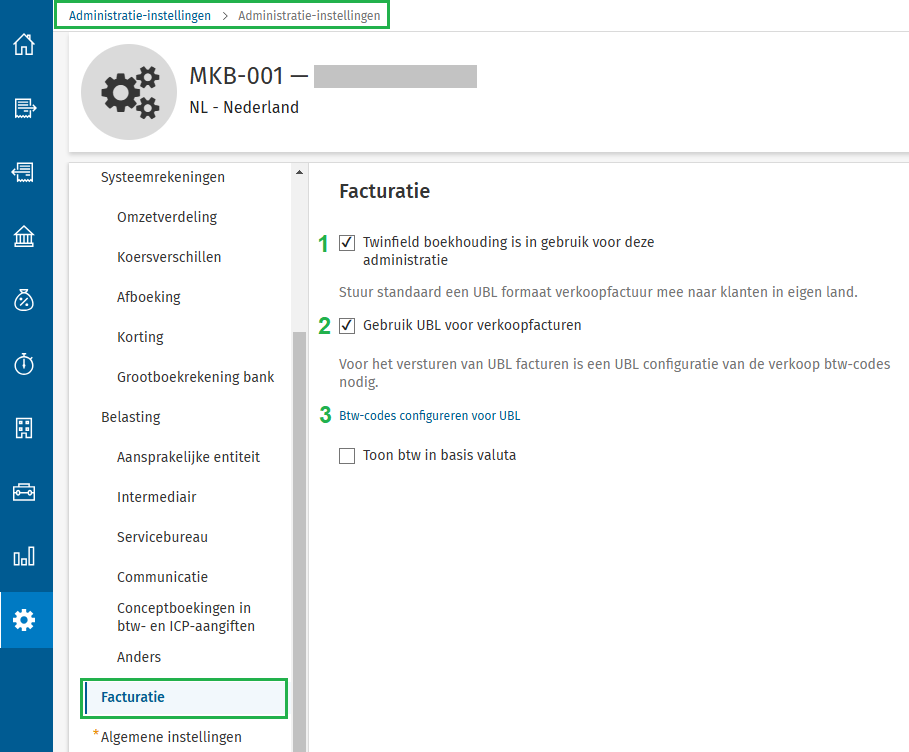
Task: Open the stopwatch time sidebar icon
Action: [x=24, y=364]
